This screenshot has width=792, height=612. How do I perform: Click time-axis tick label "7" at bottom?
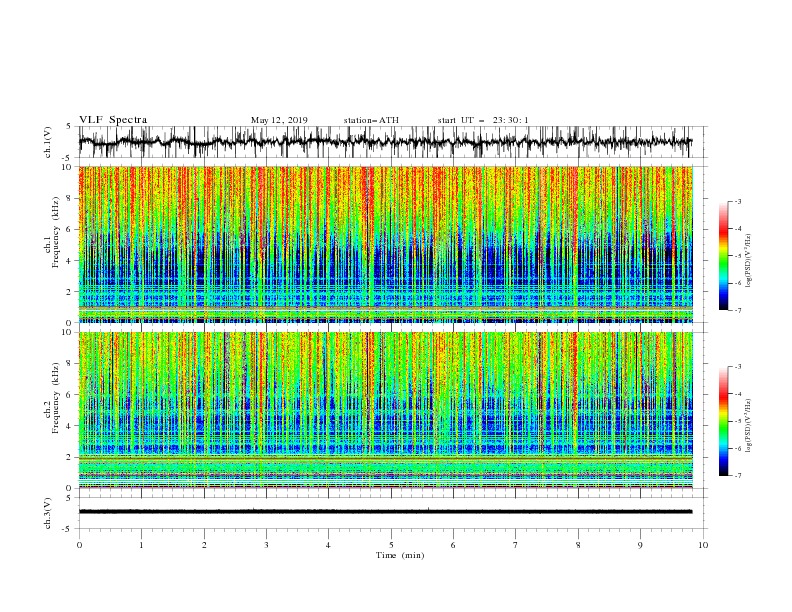tap(516, 545)
